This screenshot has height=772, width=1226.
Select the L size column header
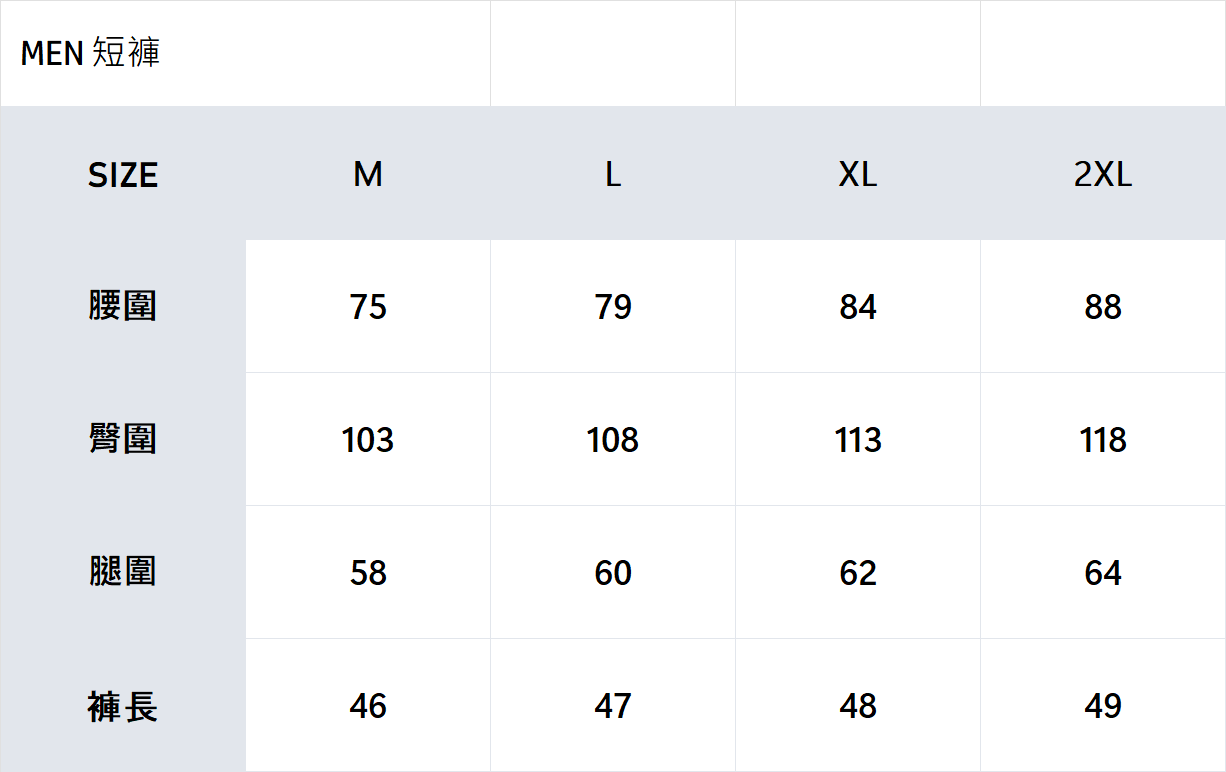pos(613,175)
